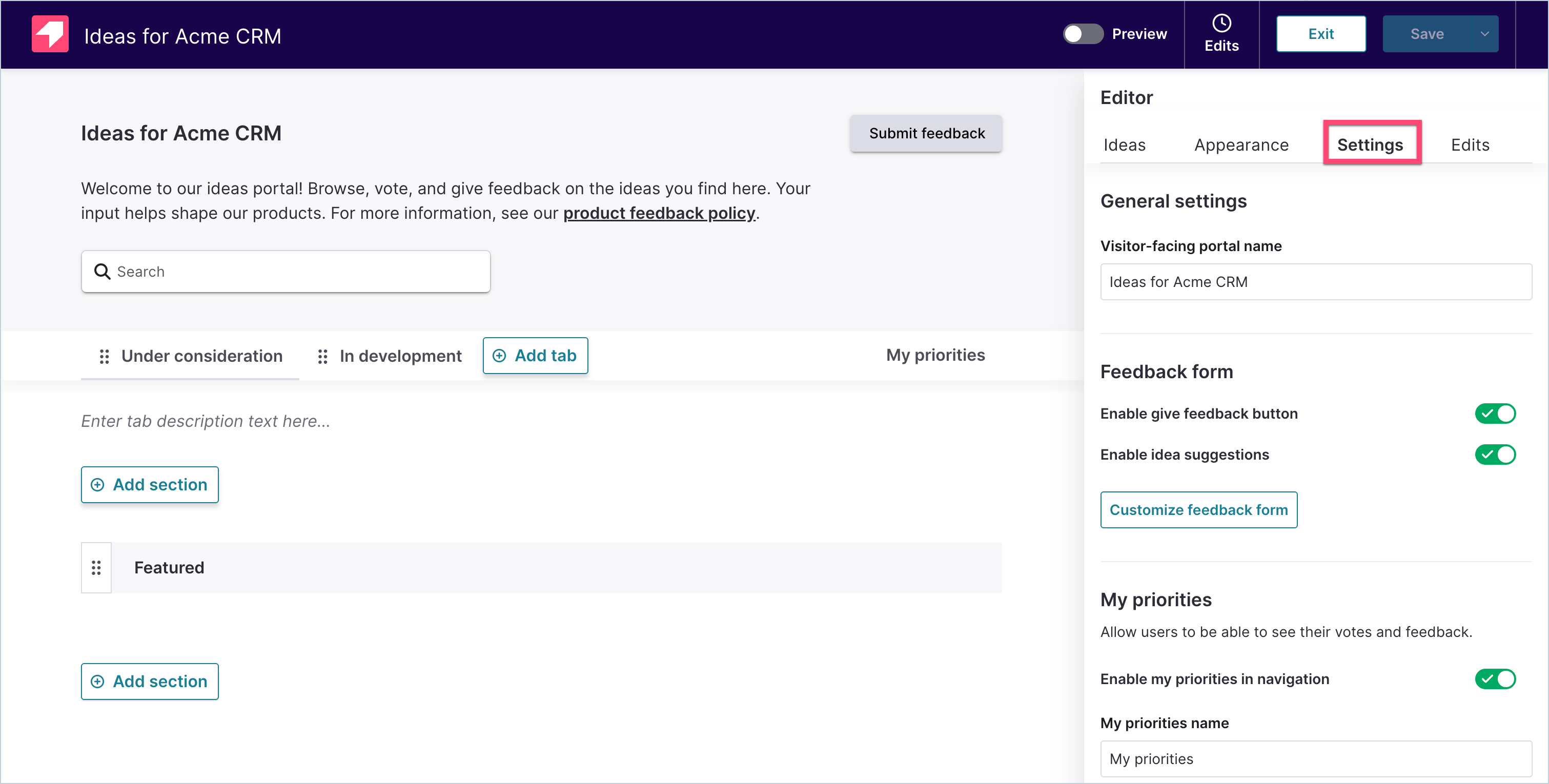Toggle the Preview switch
The image size is (1549, 784).
pyautogui.click(x=1083, y=34)
